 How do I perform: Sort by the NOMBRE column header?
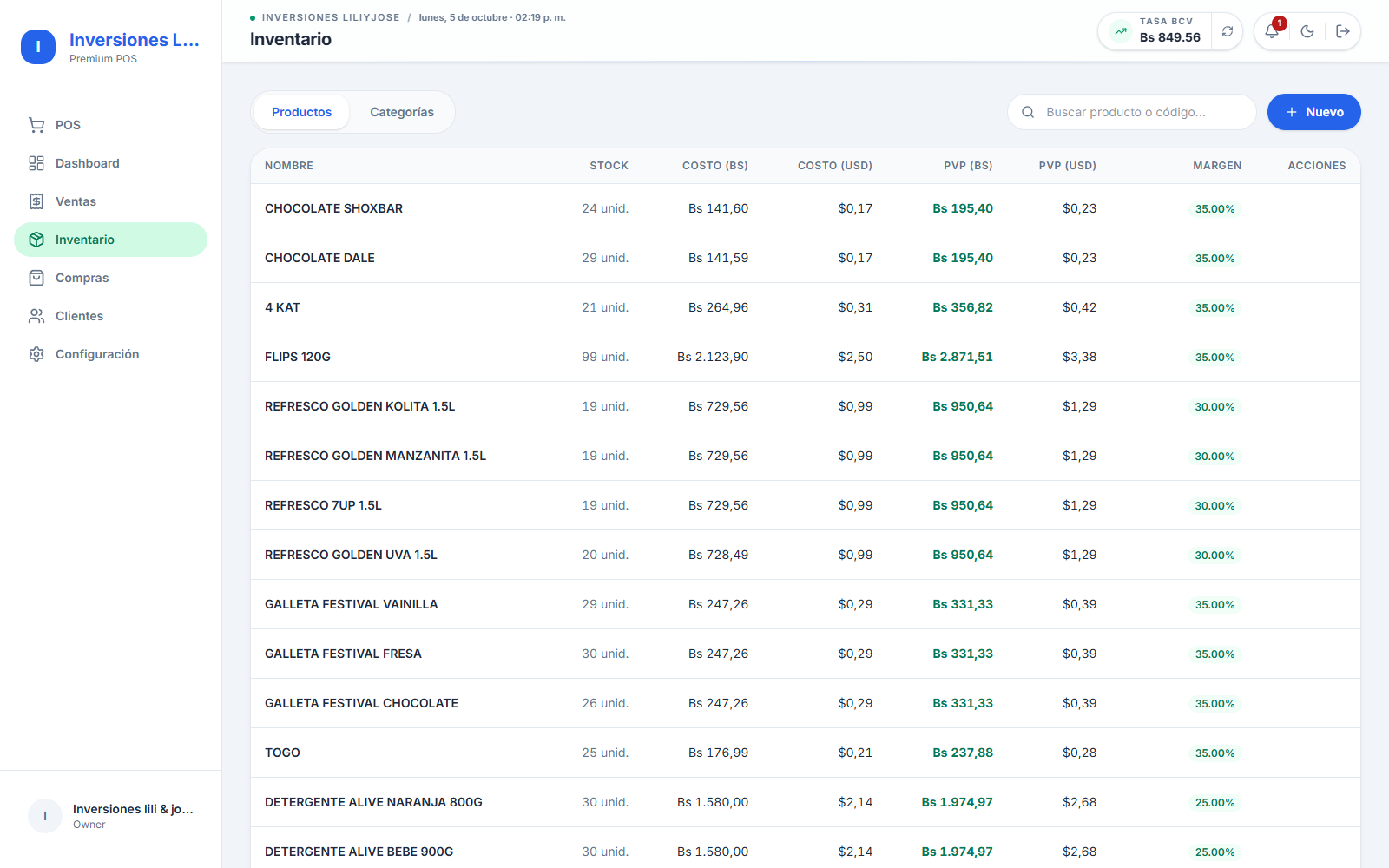tap(289, 166)
